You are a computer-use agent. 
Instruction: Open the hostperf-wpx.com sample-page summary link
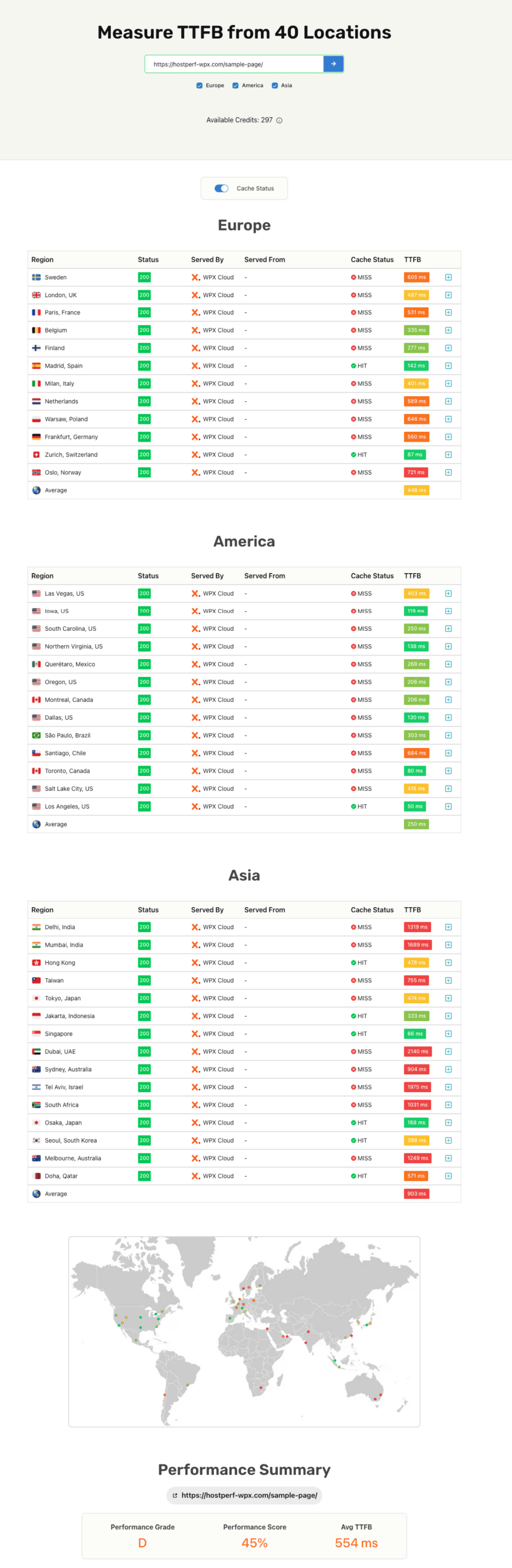click(x=249, y=1495)
